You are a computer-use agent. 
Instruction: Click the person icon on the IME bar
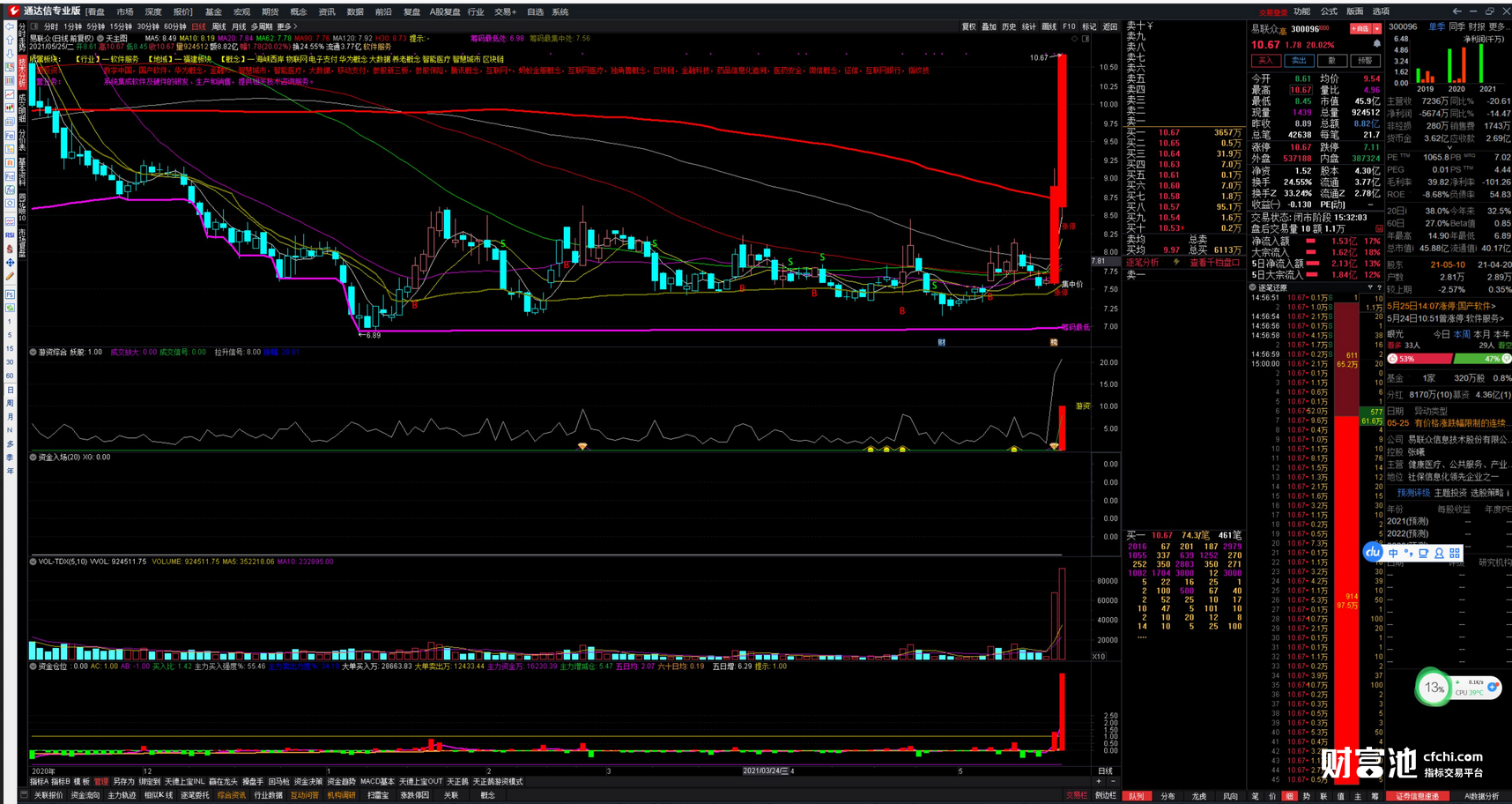(1439, 553)
